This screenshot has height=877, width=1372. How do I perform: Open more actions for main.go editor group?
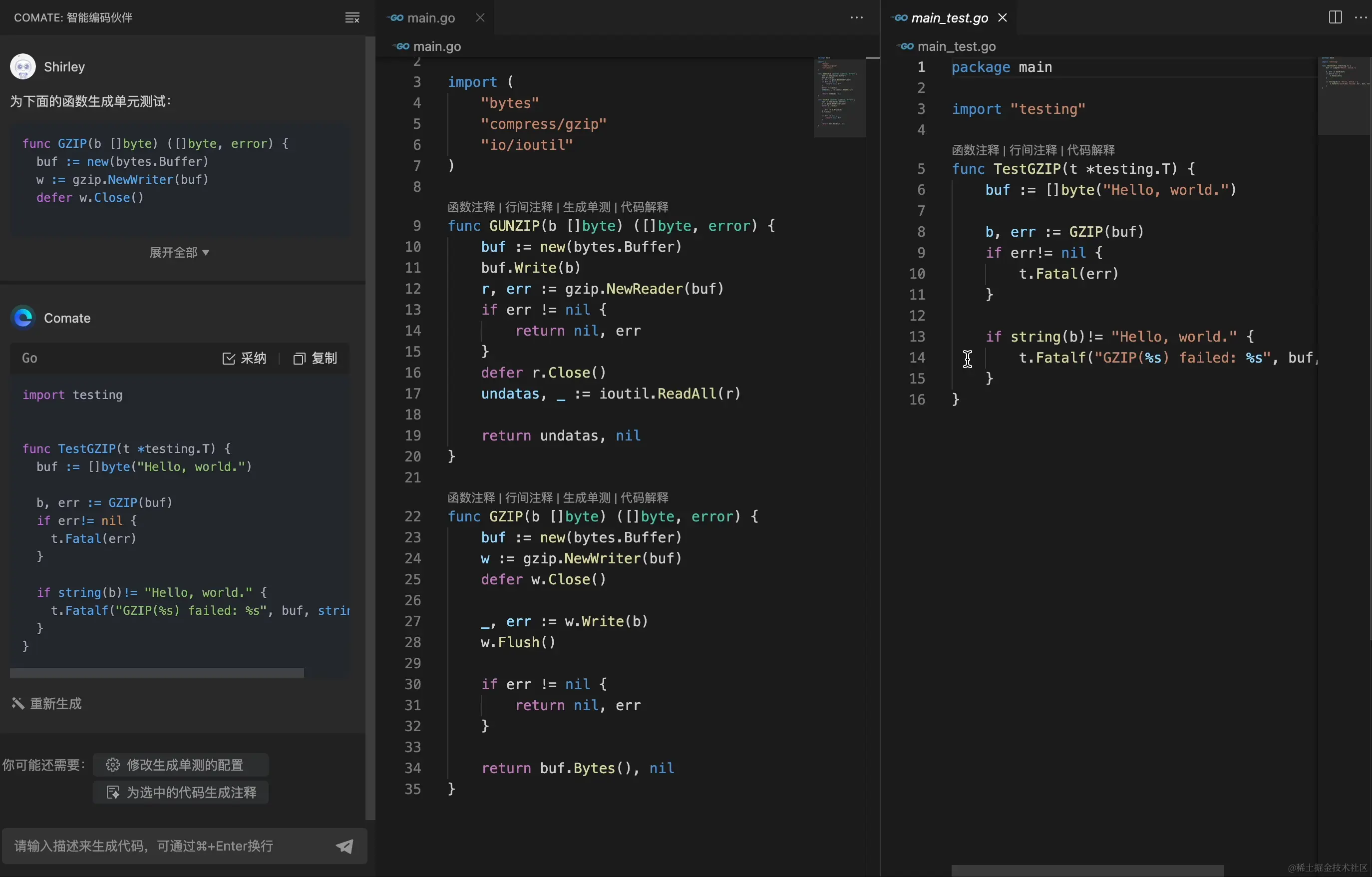(856, 17)
